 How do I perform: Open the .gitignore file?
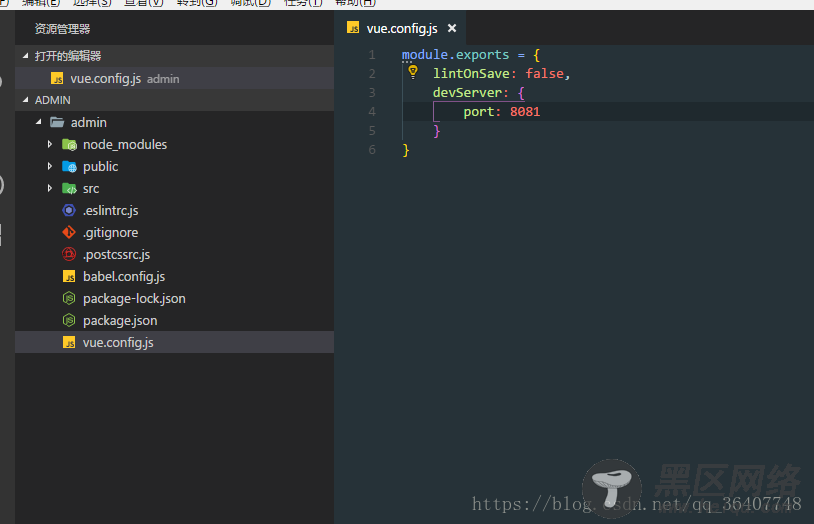click(111, 232)
